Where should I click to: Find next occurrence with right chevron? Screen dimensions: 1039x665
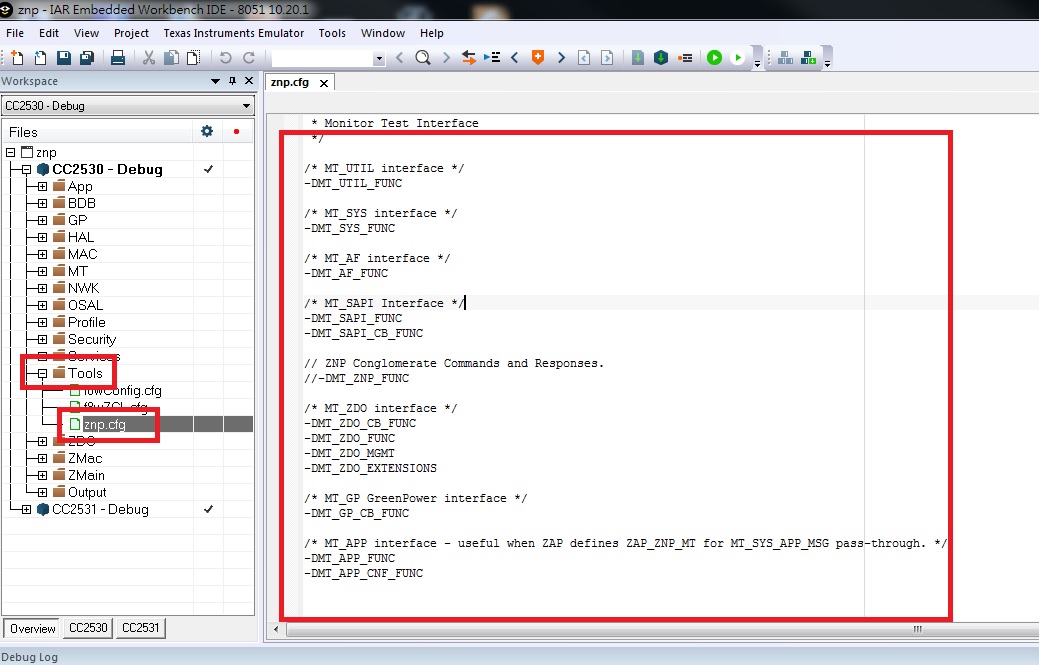446,58
